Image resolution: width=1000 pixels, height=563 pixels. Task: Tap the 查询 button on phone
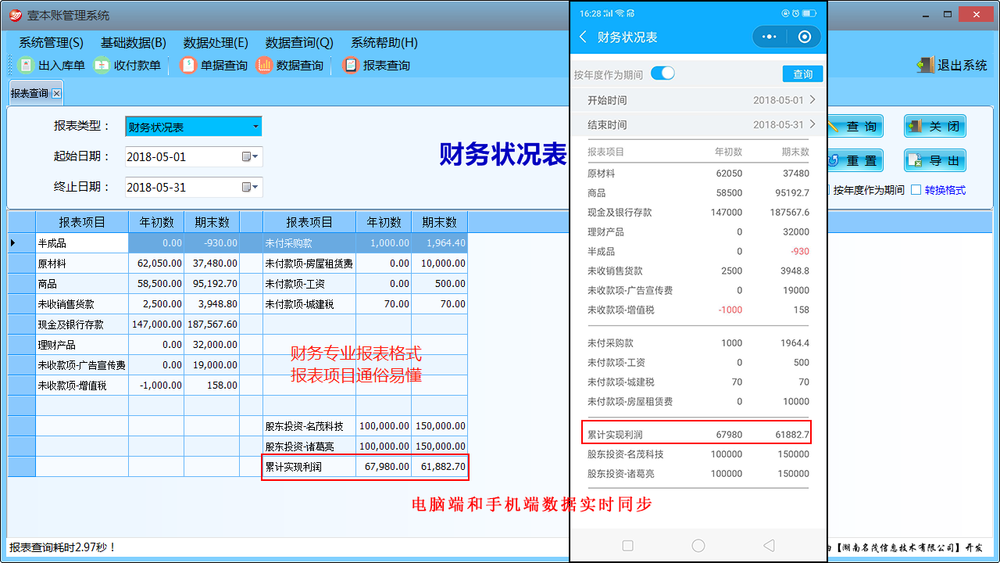802,74
